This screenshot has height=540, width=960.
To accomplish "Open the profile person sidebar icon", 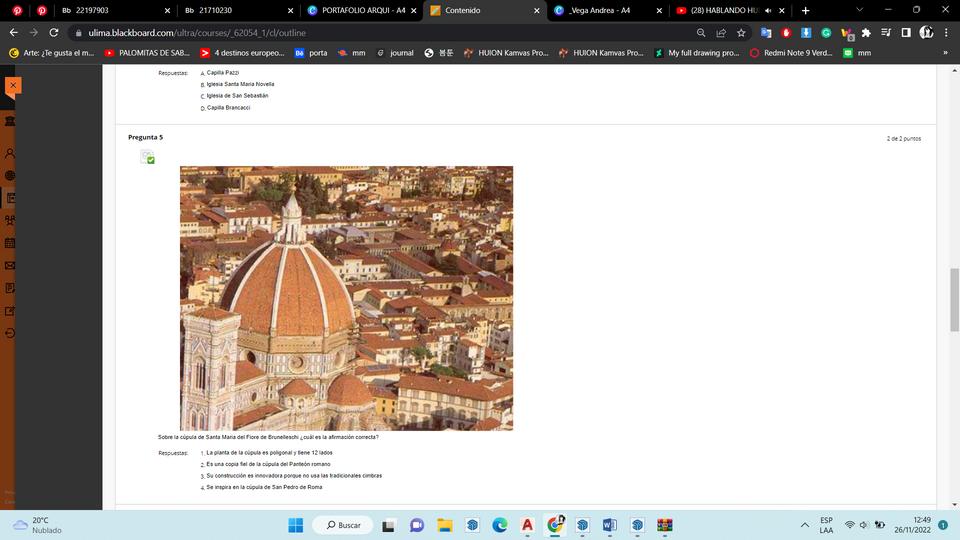I will point(10,153).
